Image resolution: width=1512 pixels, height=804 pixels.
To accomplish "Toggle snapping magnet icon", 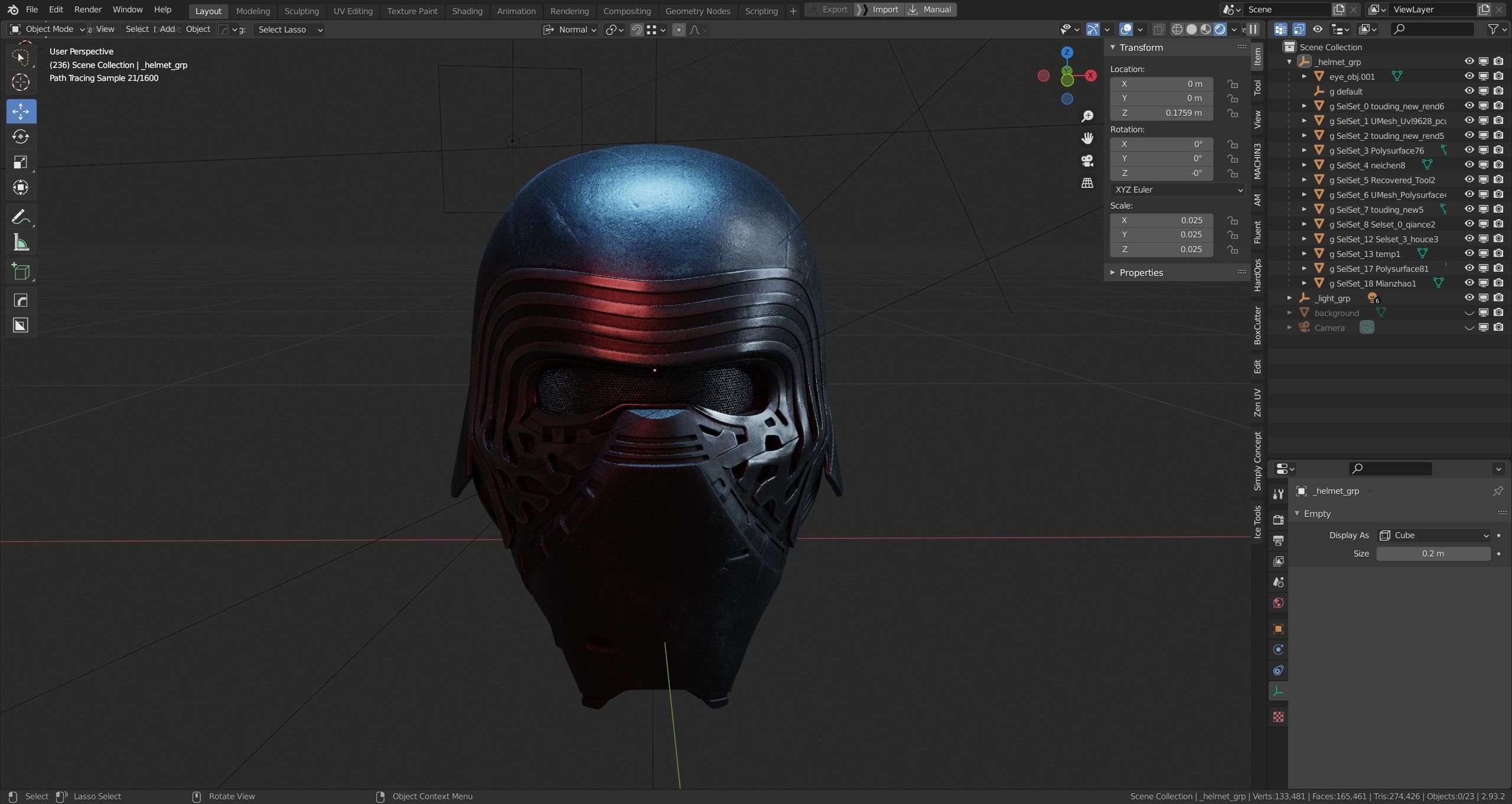I will coord(637,30).
